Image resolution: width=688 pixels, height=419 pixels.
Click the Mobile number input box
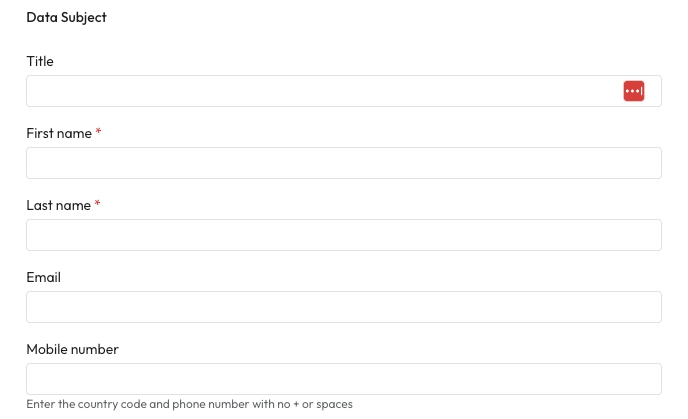344,379
